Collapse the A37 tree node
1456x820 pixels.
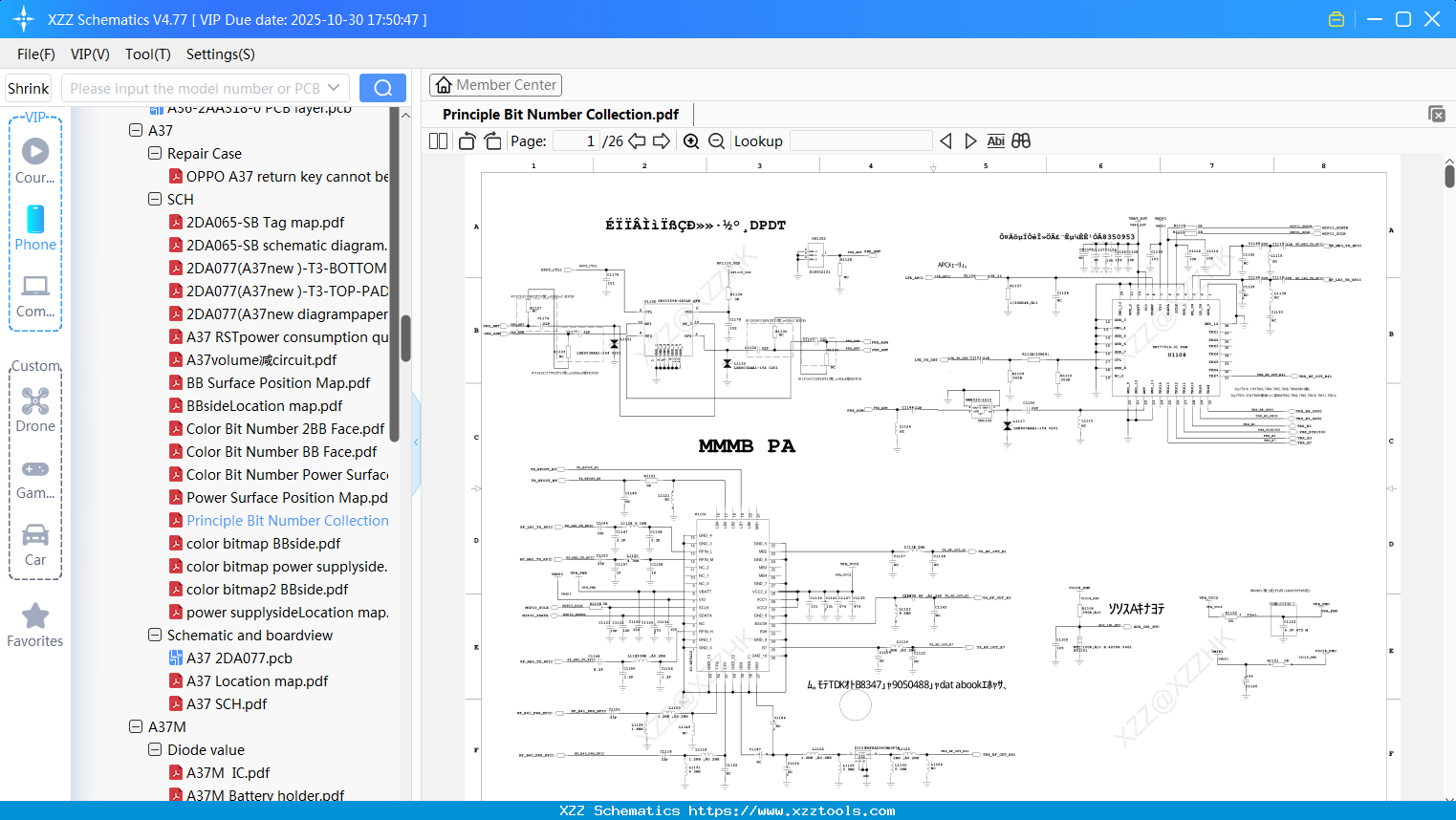pyautogui.click(x=136, y=130)
